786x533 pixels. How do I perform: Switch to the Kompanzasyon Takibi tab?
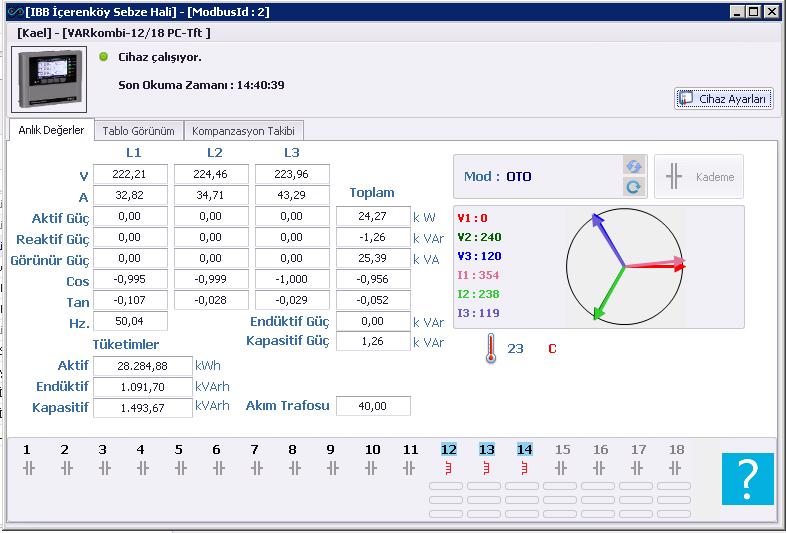pos(244,131)
